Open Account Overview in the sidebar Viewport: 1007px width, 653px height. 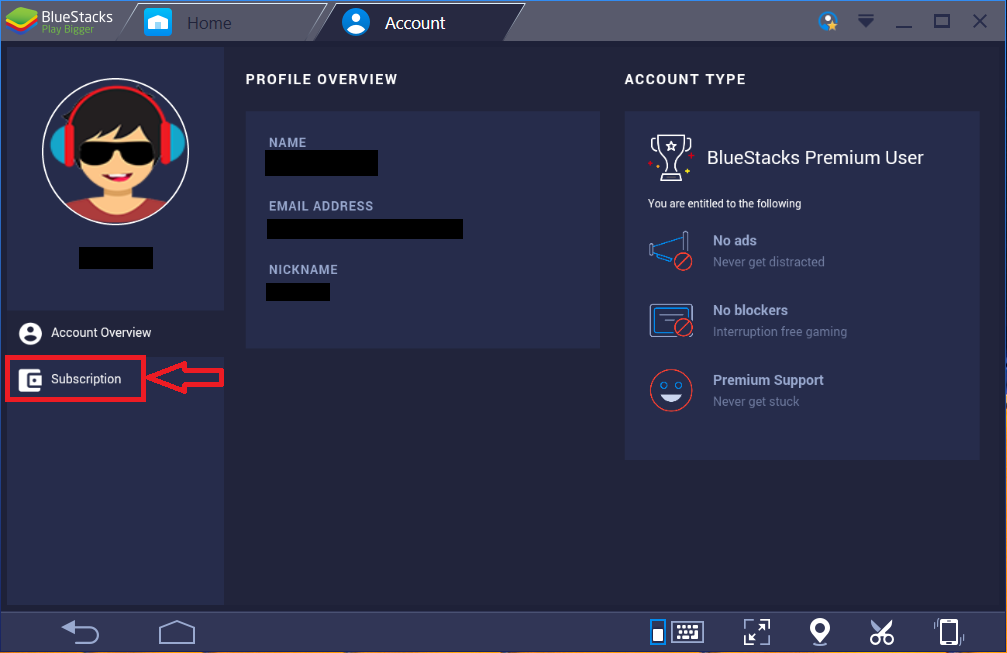(x=116, y=333)
